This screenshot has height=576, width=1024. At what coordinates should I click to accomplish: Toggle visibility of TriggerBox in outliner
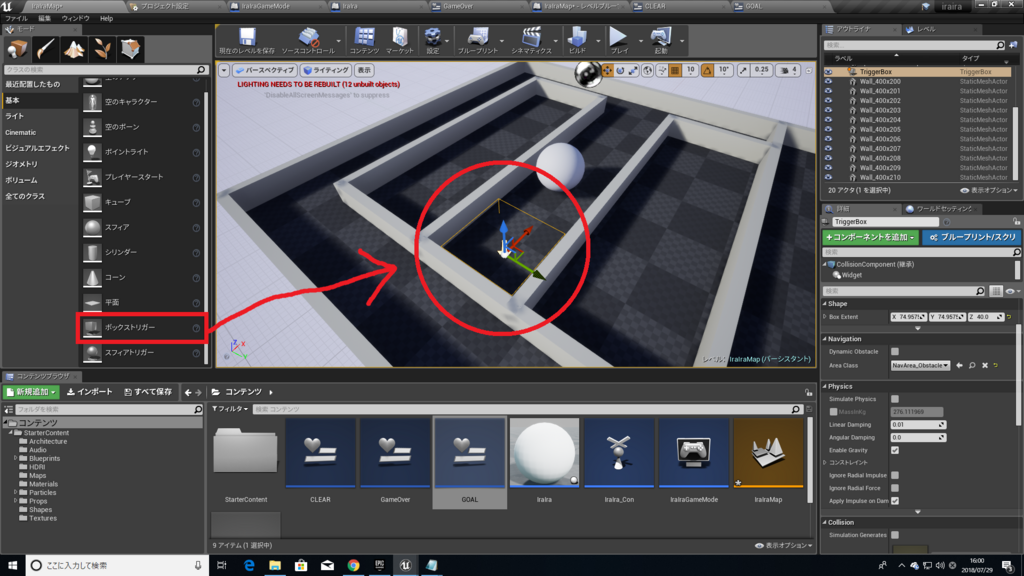pyautogui.click(x=828, y=72)
